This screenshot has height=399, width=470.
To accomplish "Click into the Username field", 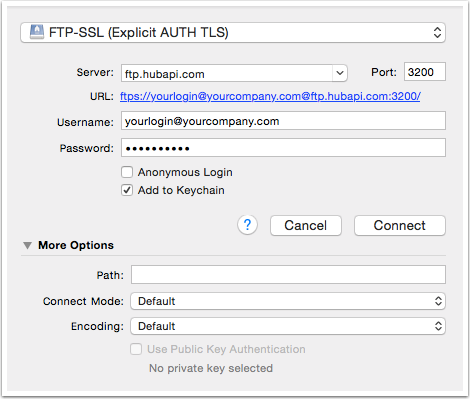I will point(283,121).
